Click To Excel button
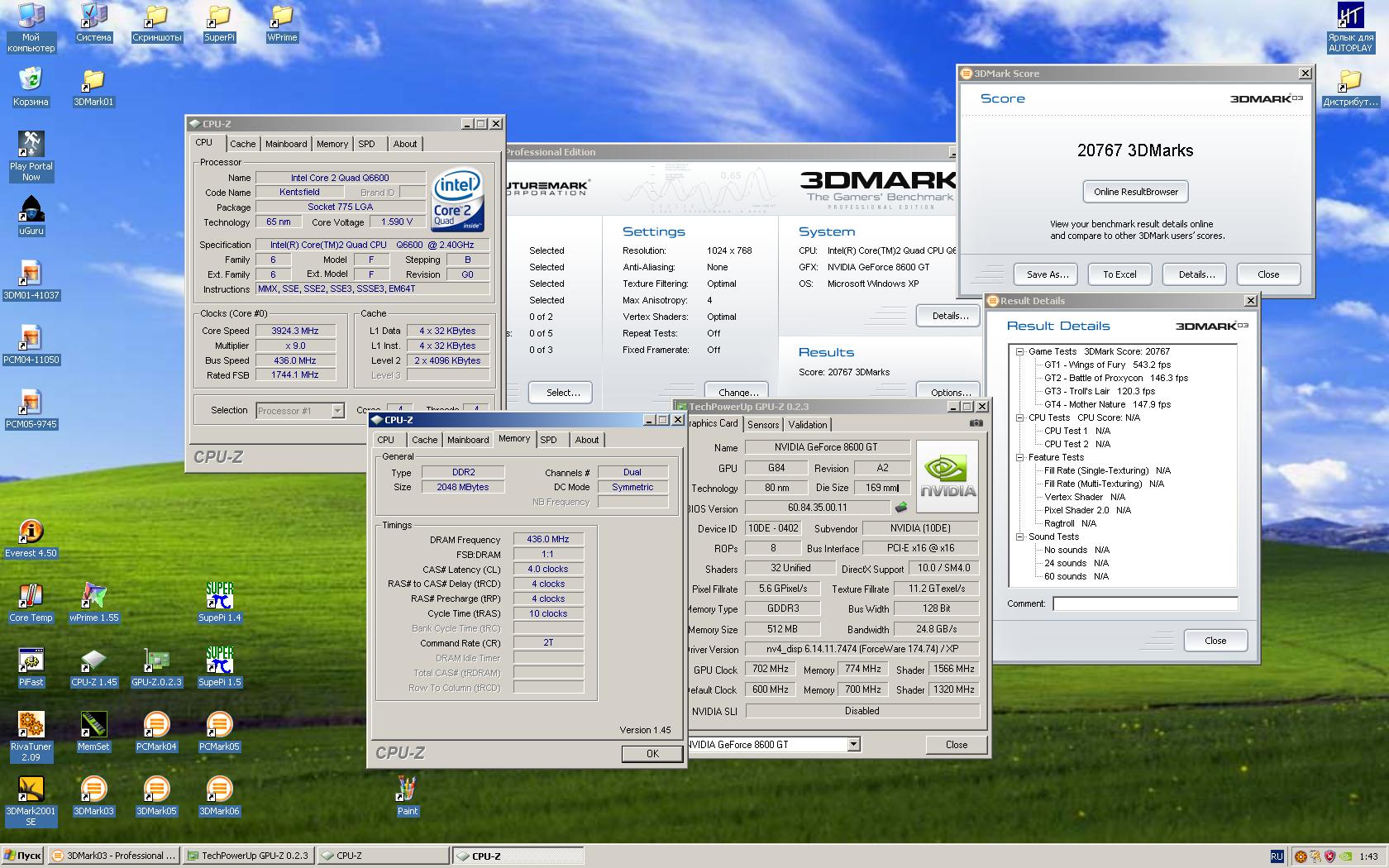This screenshot has height=868, width=1389. 1119,274
